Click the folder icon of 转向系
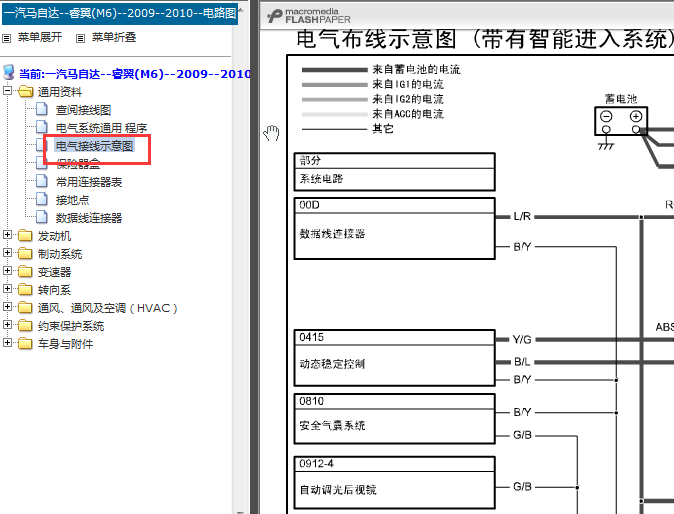The width and height of the screenshot is (674, 514). pos(25,290)
